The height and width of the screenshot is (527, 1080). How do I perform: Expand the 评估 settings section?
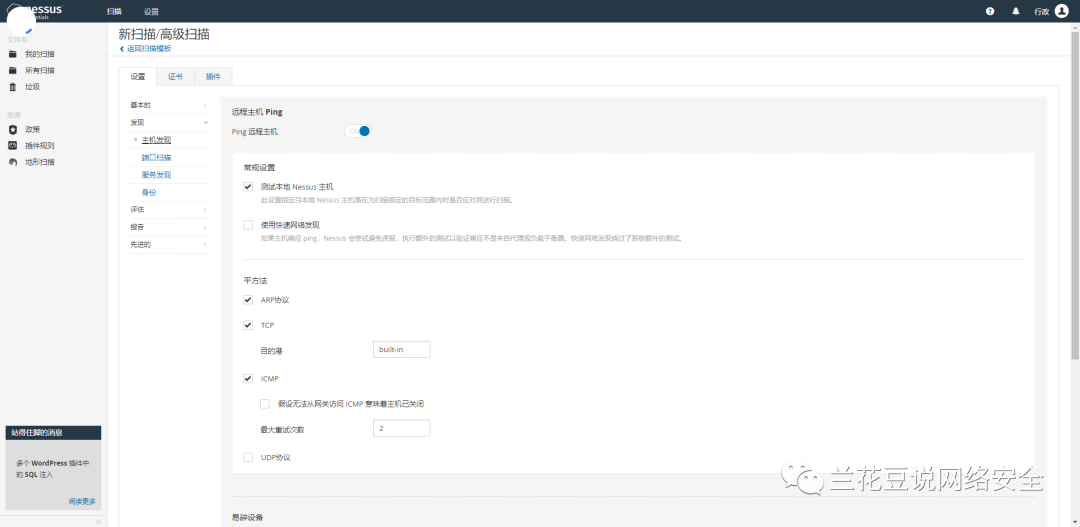point(168,210)
